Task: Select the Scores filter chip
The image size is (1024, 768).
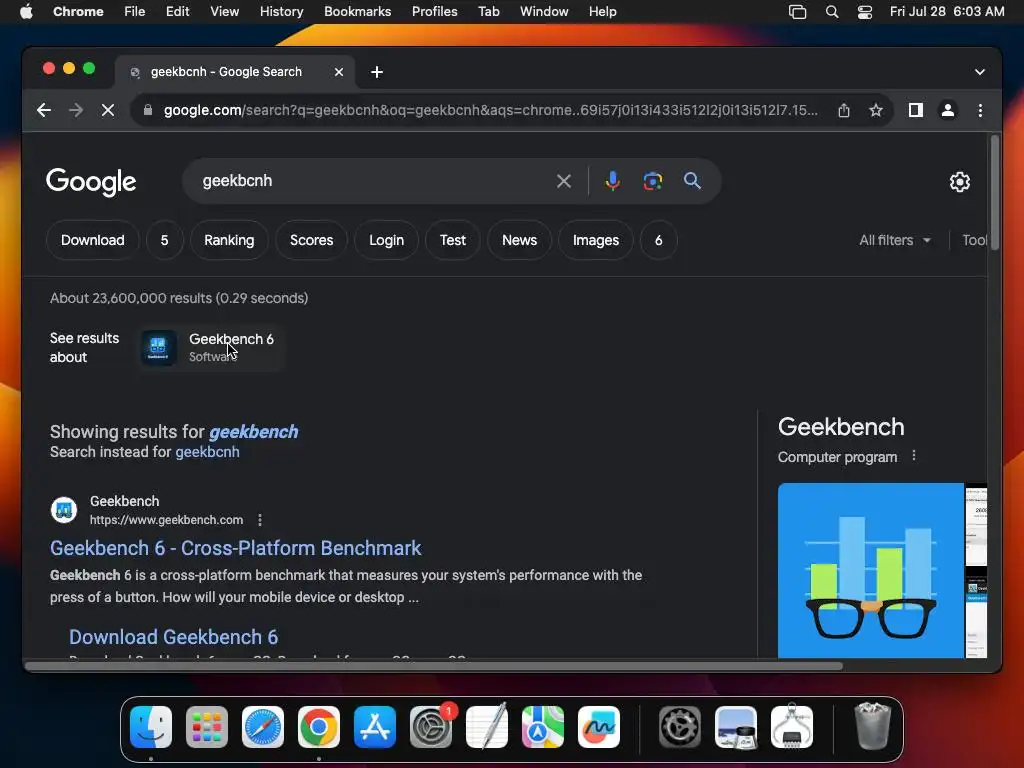Action: [x=312, y=240]
